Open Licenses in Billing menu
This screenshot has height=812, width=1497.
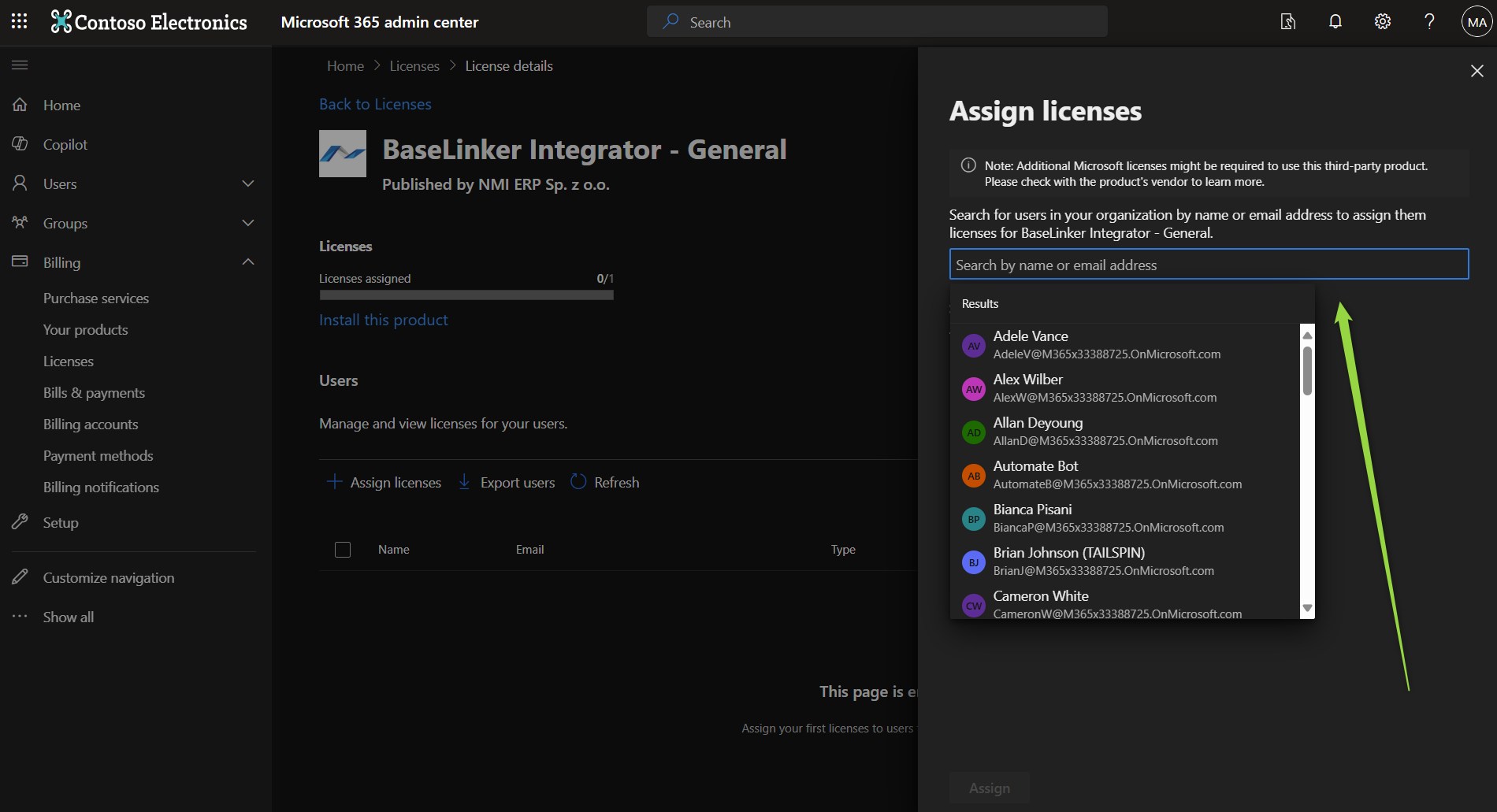[x=69, y=362]
